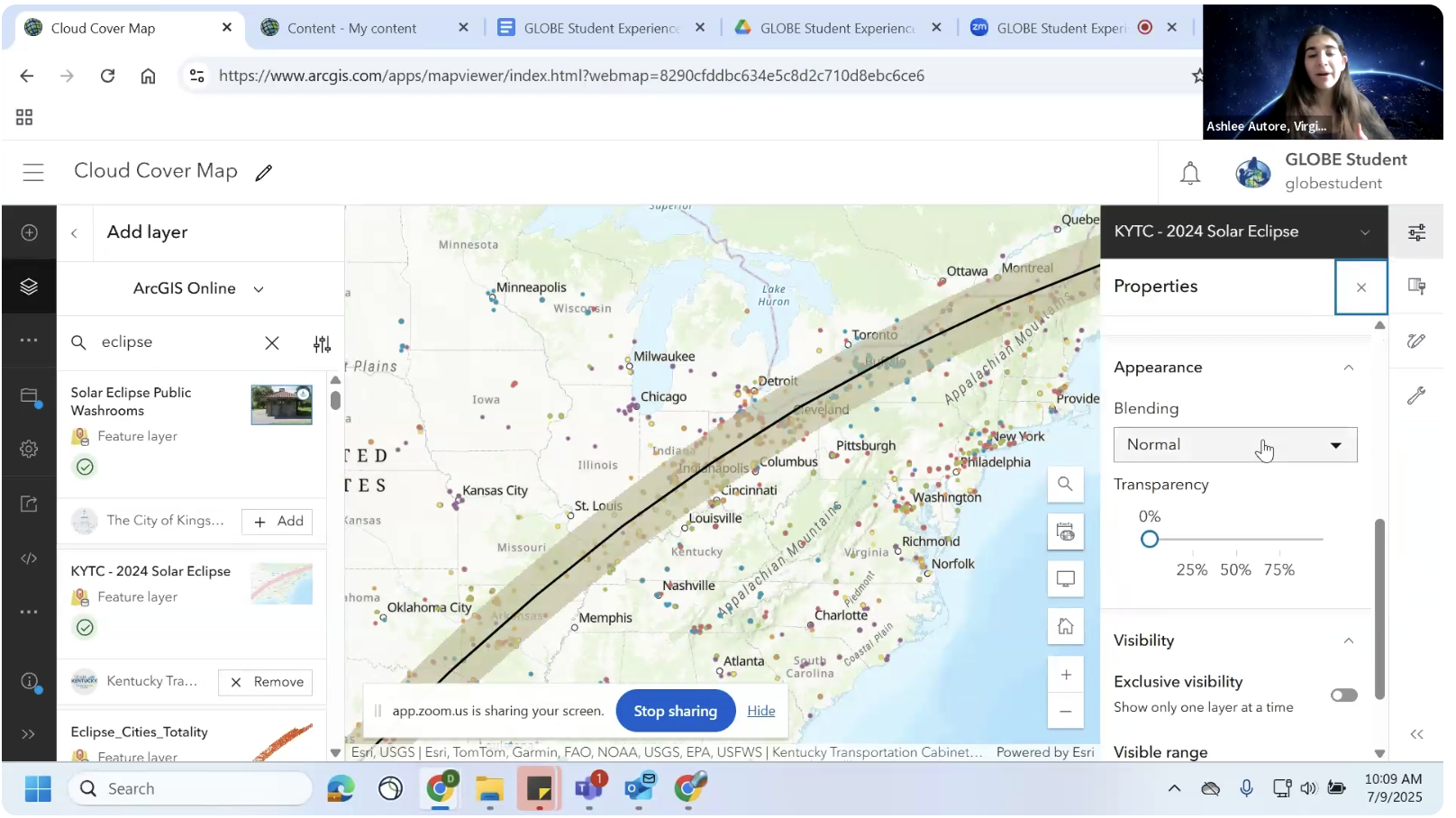Open the KYTC - 2024 Solar Eclipse layer selector
This screenshot has width=1456, height=818.
(1243, 232)
